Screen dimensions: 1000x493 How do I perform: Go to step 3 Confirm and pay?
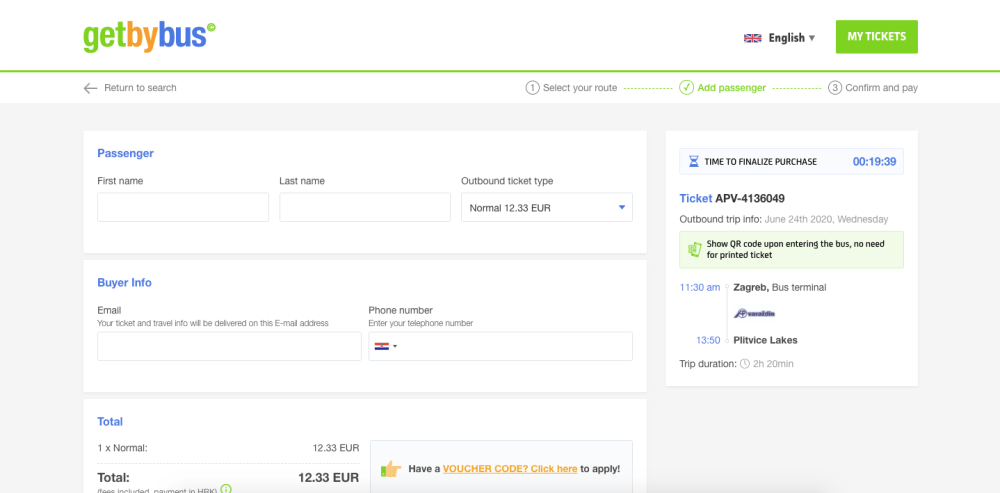[873, 88]
